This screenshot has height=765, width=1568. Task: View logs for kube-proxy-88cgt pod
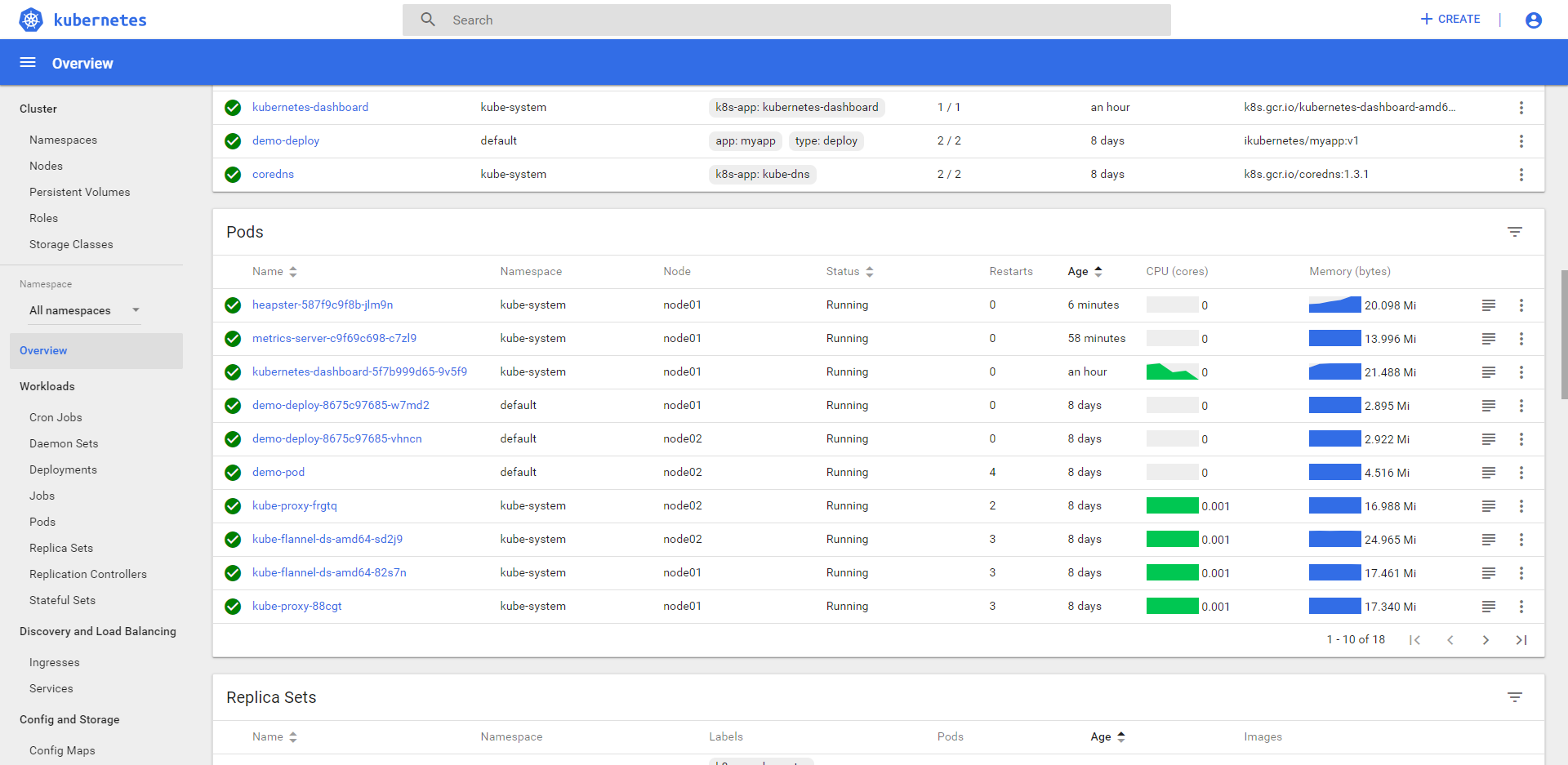click(x=1489, y=607)
